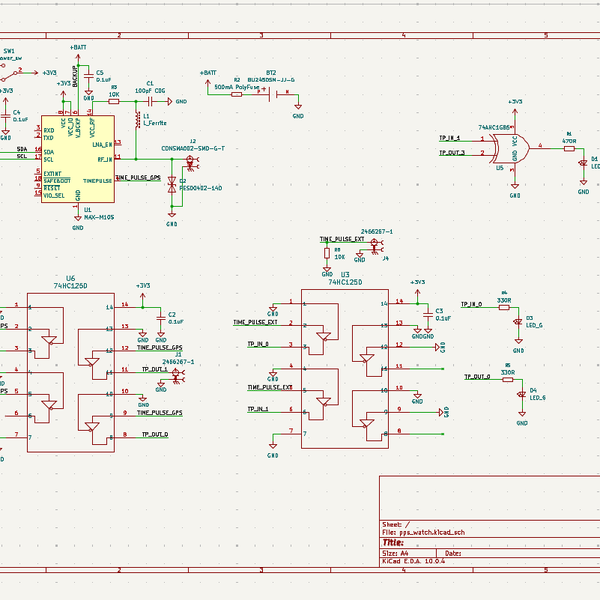Click the C5 0.1uF capacitor symbol
The image size is (600, 600).
pyautogui.click(x=89, y=76)
